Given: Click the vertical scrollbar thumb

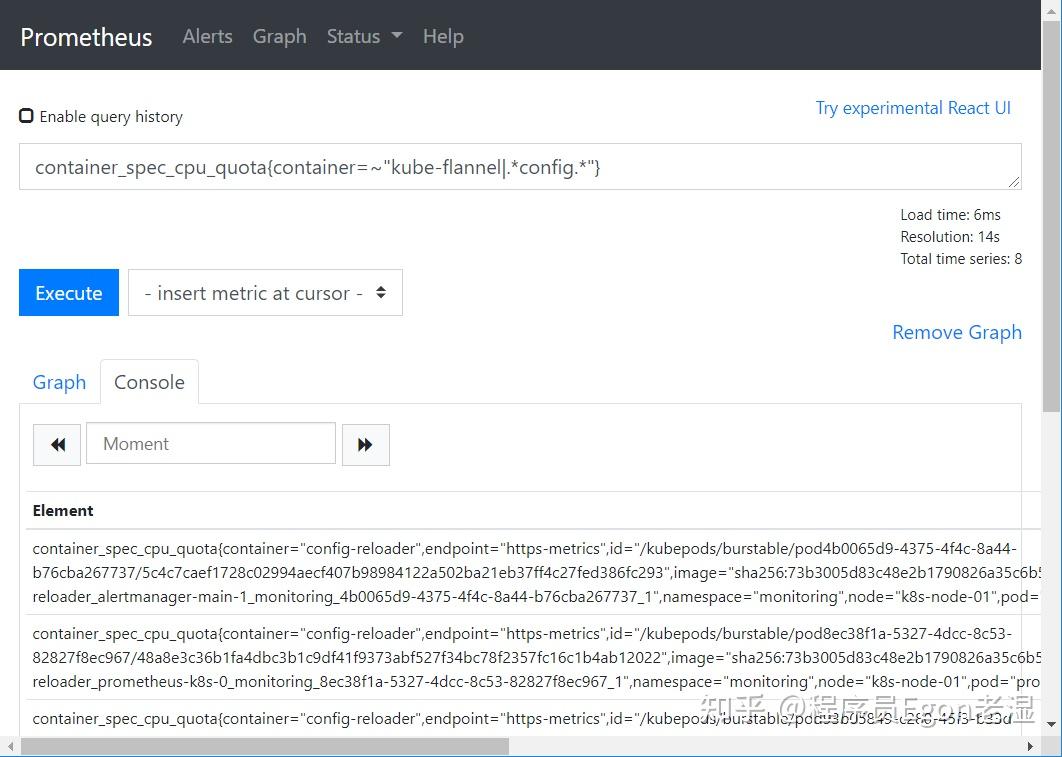Looking at the screenshot, I should point(1051,217).
